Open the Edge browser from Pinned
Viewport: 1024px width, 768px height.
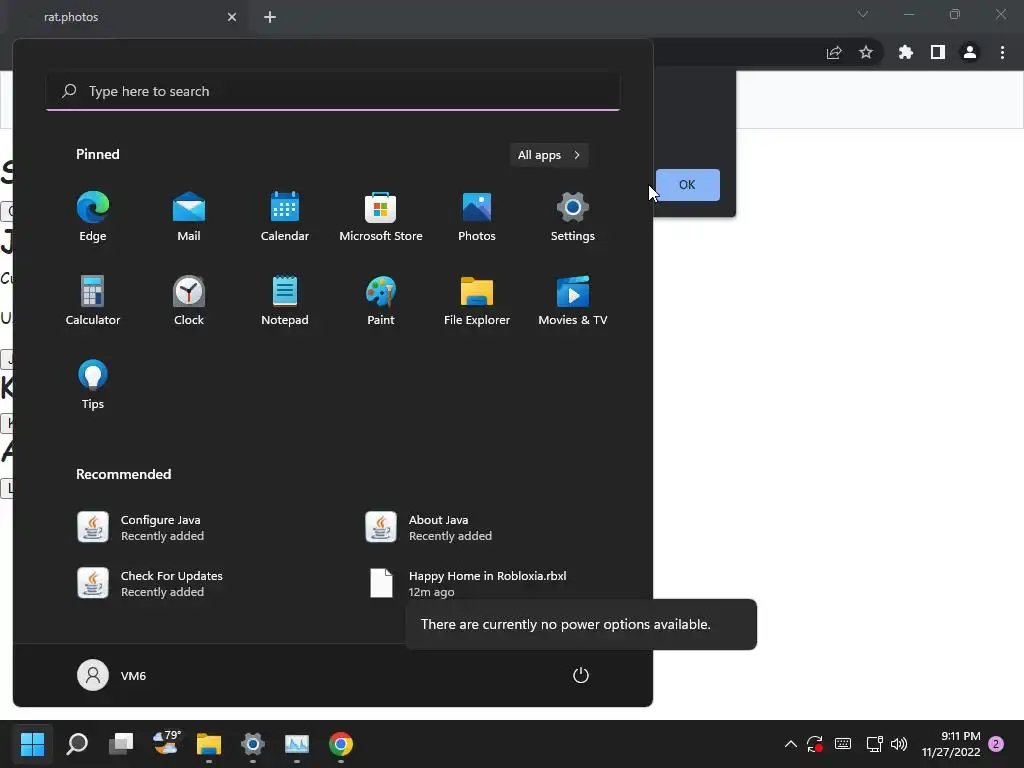click(93, 217)
